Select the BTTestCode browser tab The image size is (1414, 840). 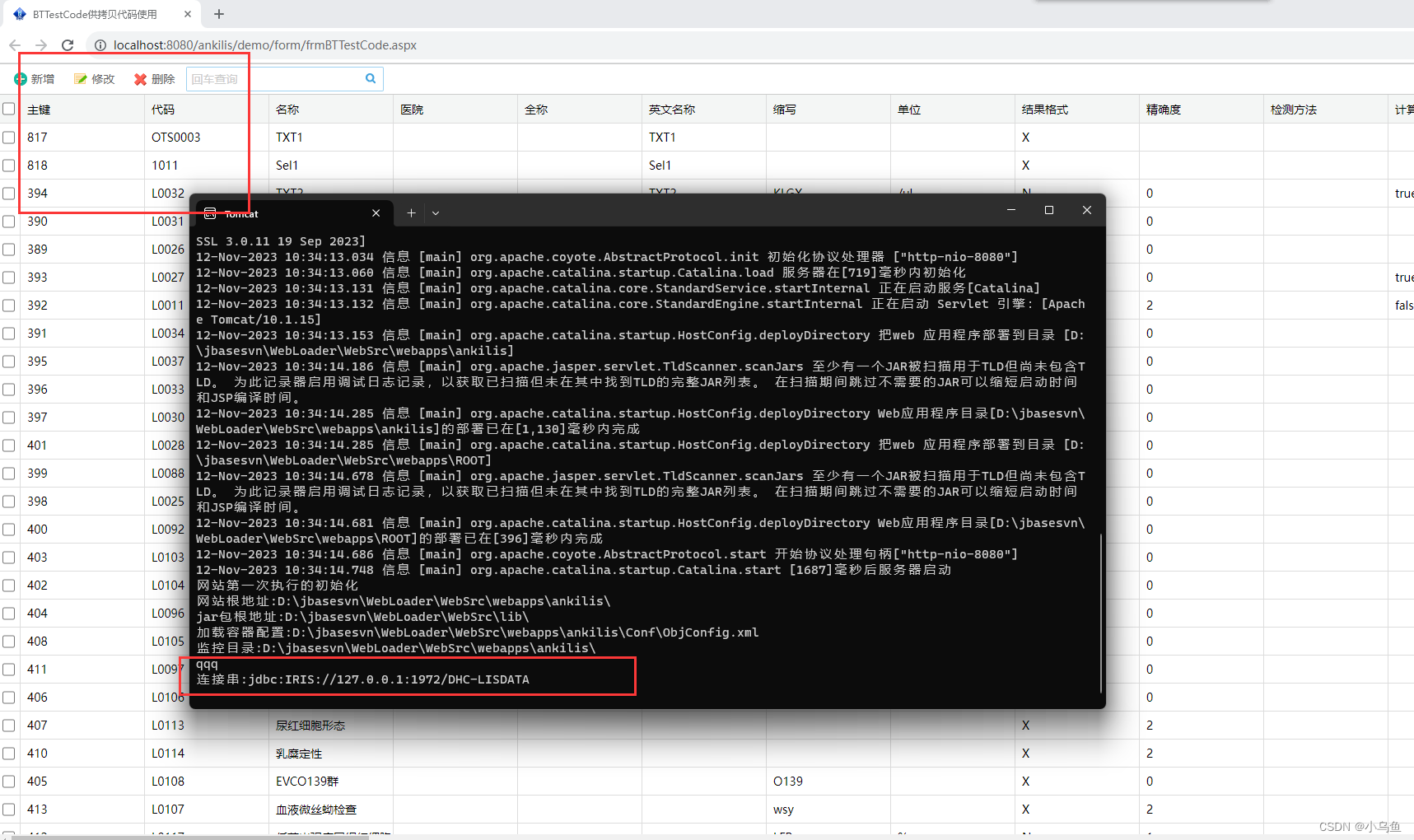(x=101, y=14)
